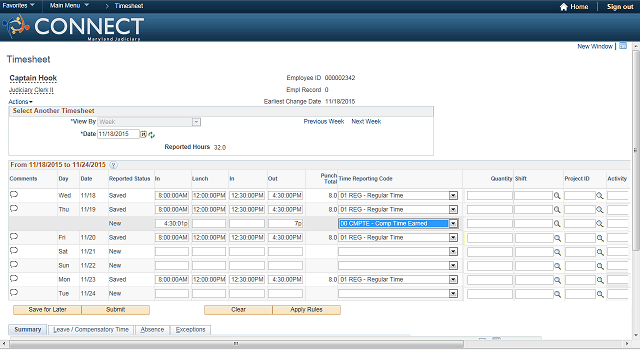Viewport: 640px width, 360px height.
Task: Click the horizontal scrollbar right arrow
Action: 627,344
